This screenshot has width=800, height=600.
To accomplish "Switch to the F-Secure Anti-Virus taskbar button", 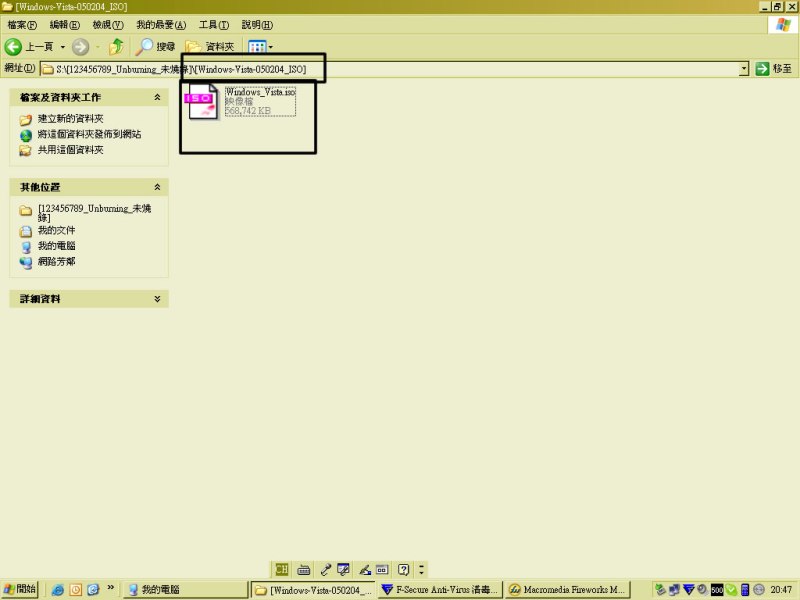I will [440, 590].
